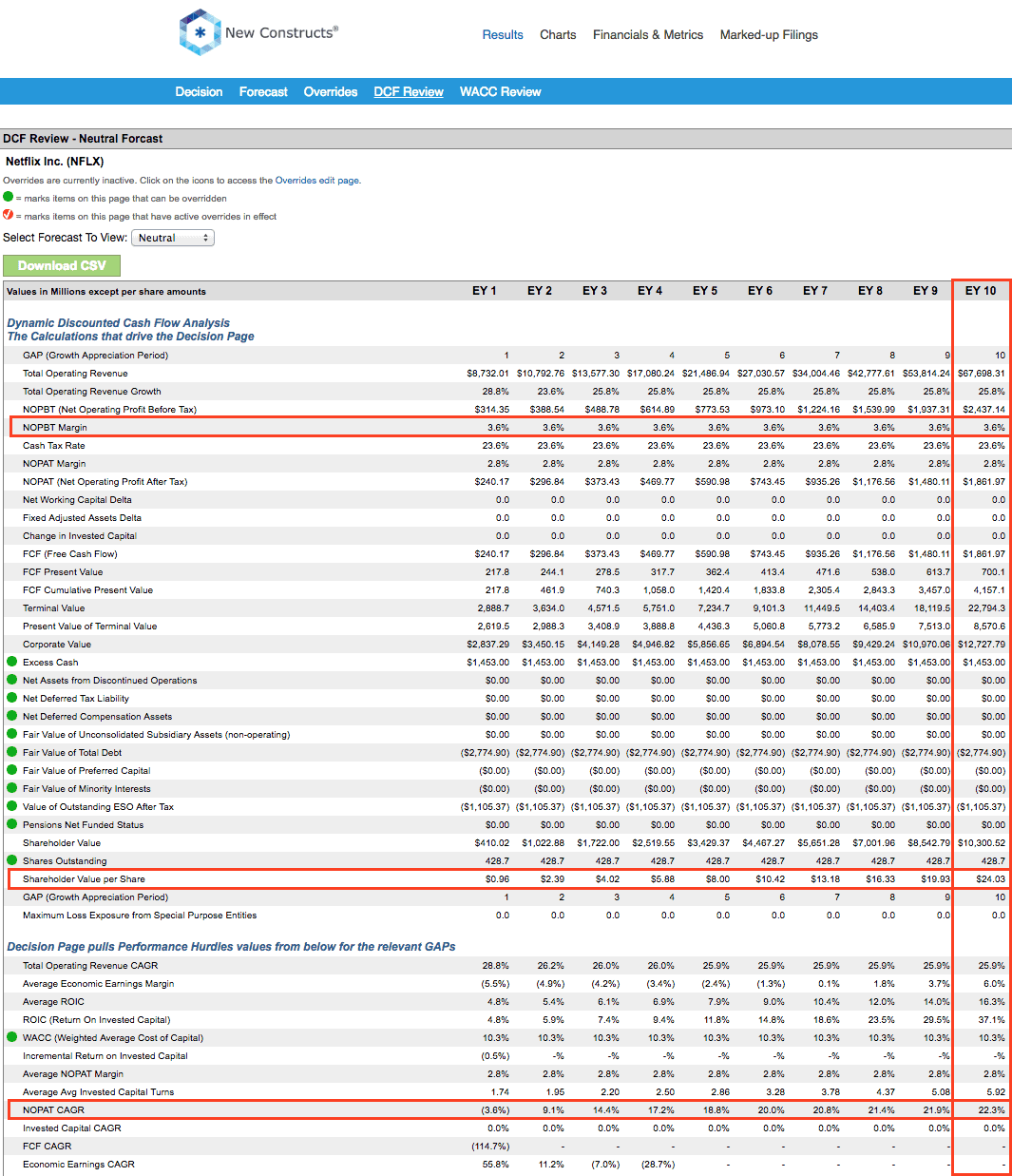Select the DCF Review sub-tab

tap(409, 92)
